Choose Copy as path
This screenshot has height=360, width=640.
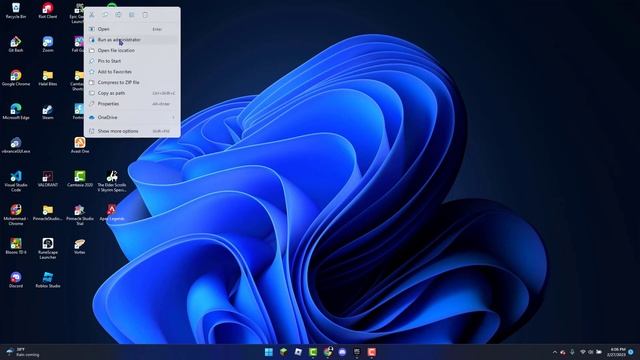(x=132, y=93)
